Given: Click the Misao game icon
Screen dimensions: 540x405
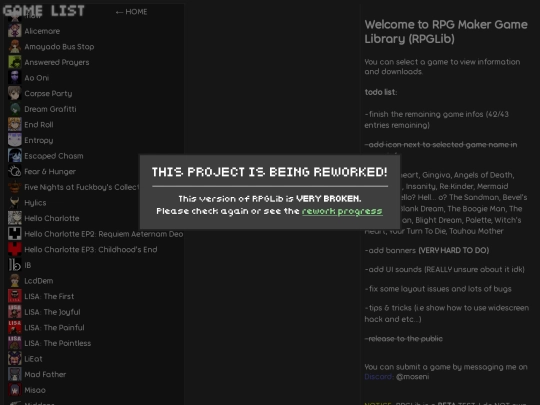Looking at the screenshot, I should (x=14, y=390).
